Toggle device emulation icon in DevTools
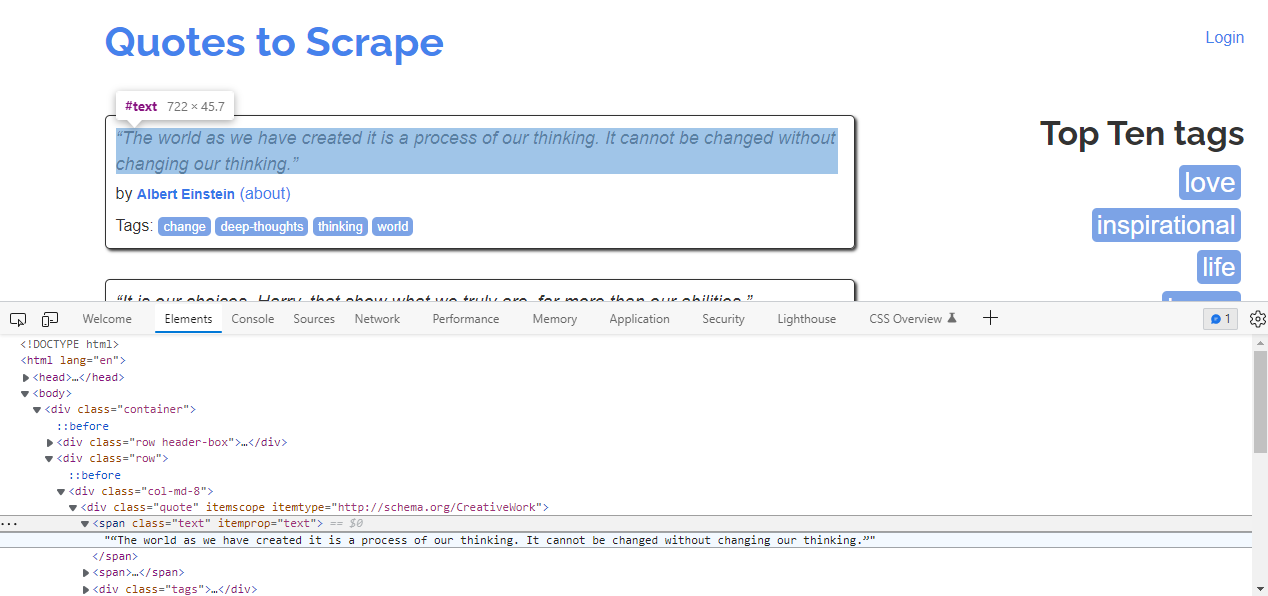The height and width of the screenshot is (596, 1268). (50, 319)
